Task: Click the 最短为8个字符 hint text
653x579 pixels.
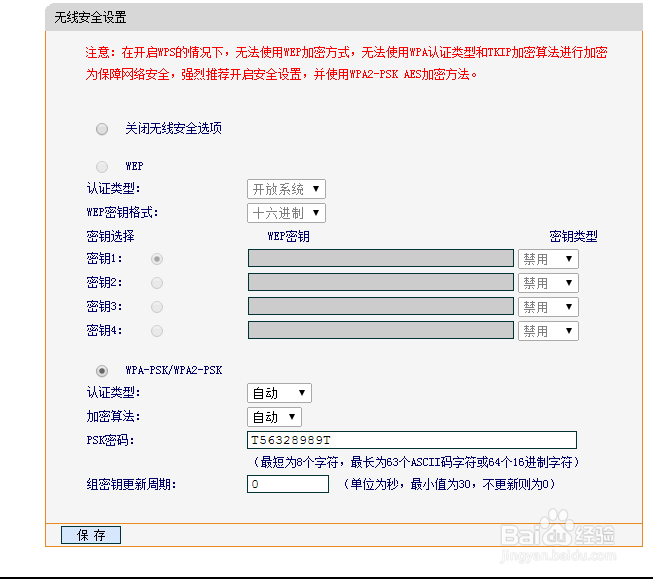Action: pyautogui.click(x=416, y=462)
